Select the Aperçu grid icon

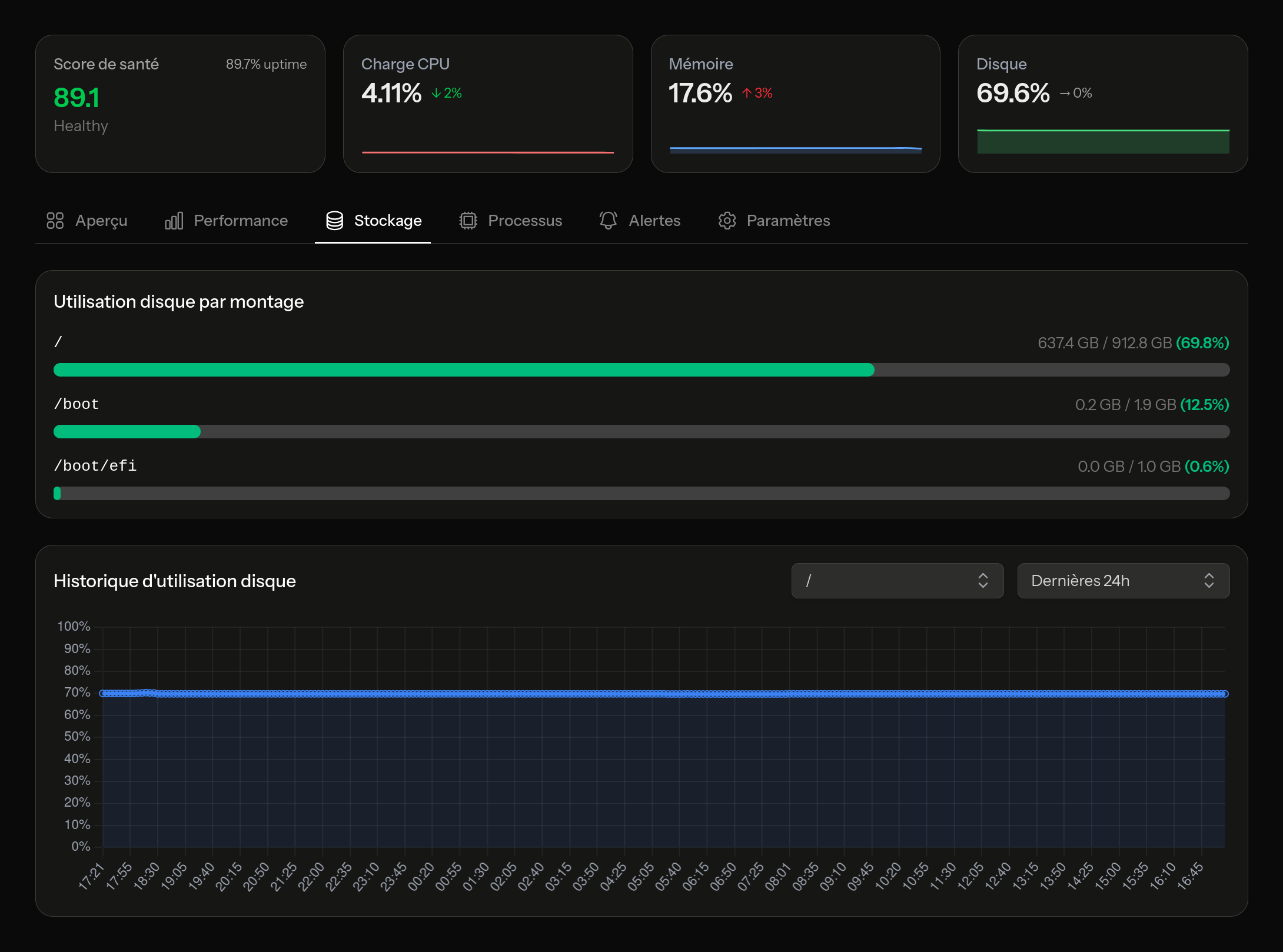(x=55, y=221)
